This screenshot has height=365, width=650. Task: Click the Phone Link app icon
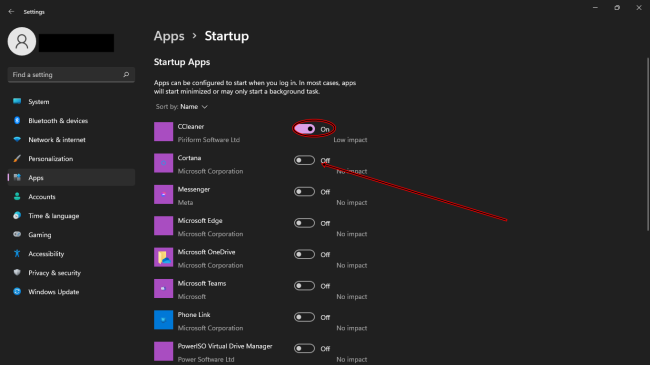tap(163, 320)
